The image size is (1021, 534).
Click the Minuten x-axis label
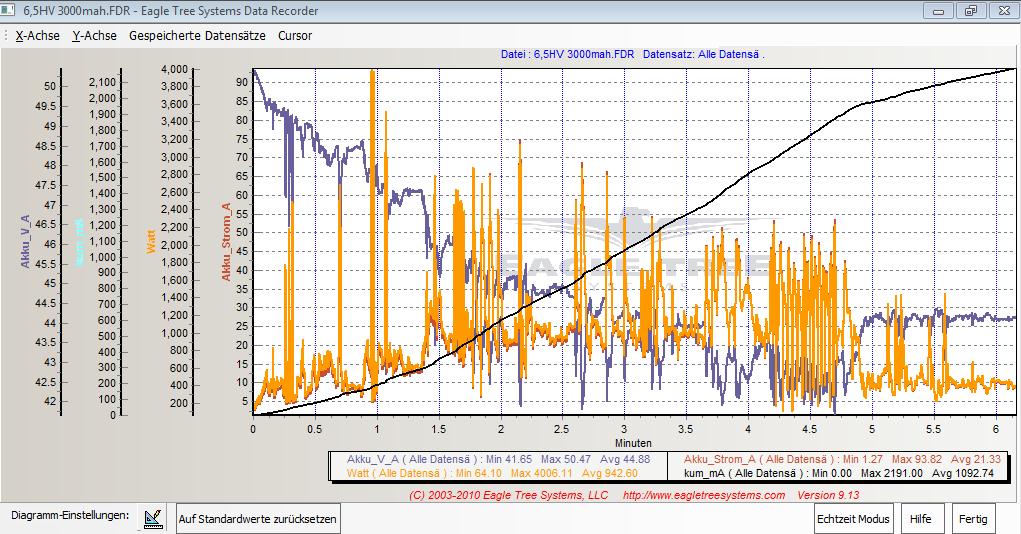pos(633,442)
